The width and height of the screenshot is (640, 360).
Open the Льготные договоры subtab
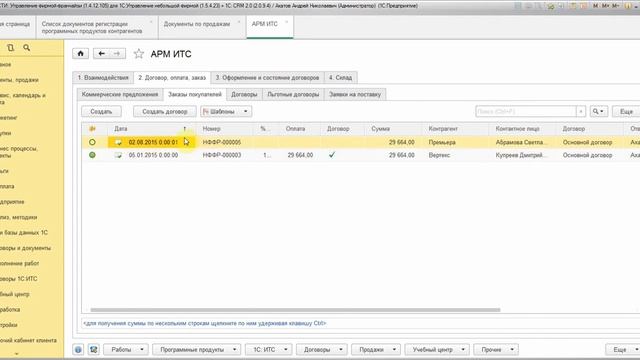click(293, 94)
